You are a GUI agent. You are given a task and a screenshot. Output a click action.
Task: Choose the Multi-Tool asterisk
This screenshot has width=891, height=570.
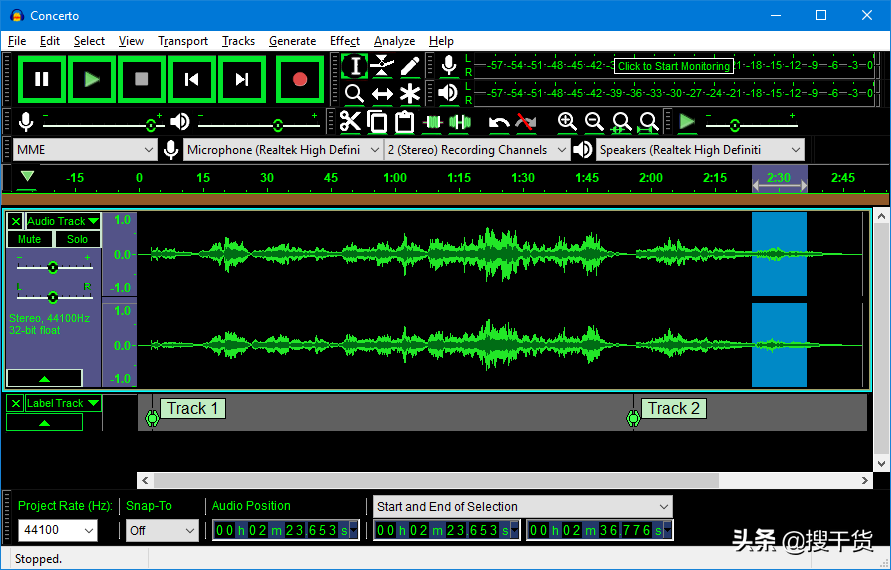tap(409, 93)
